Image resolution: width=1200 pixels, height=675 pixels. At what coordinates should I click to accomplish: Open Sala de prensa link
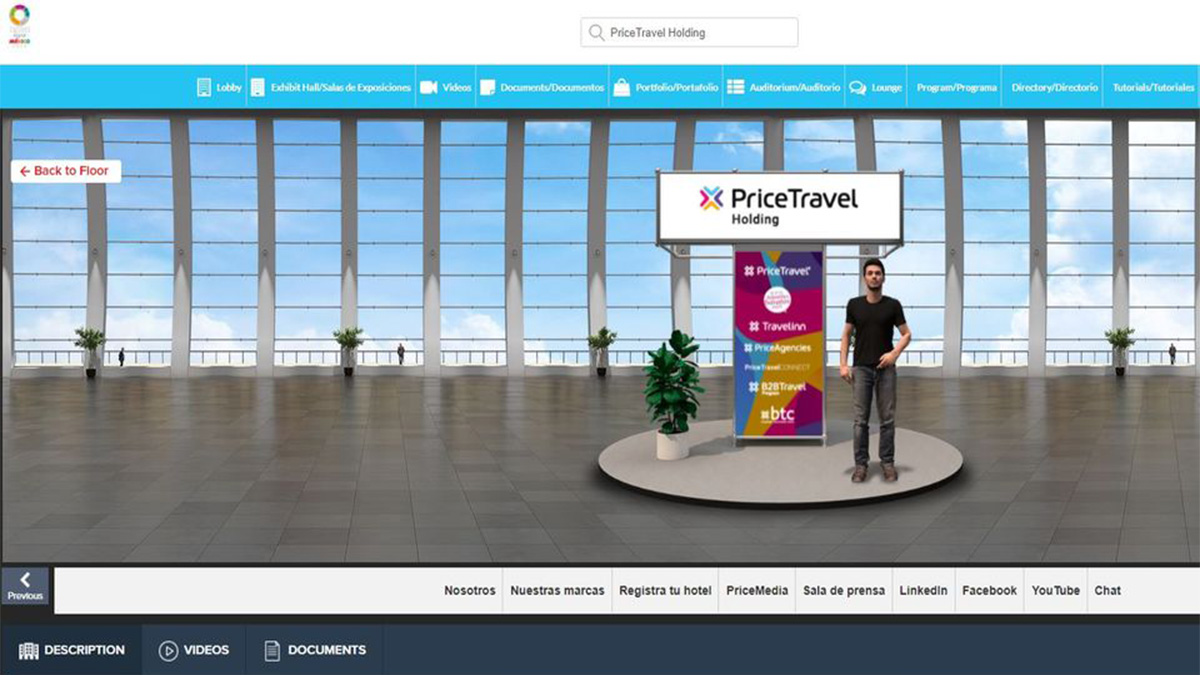tap(844, 591)
